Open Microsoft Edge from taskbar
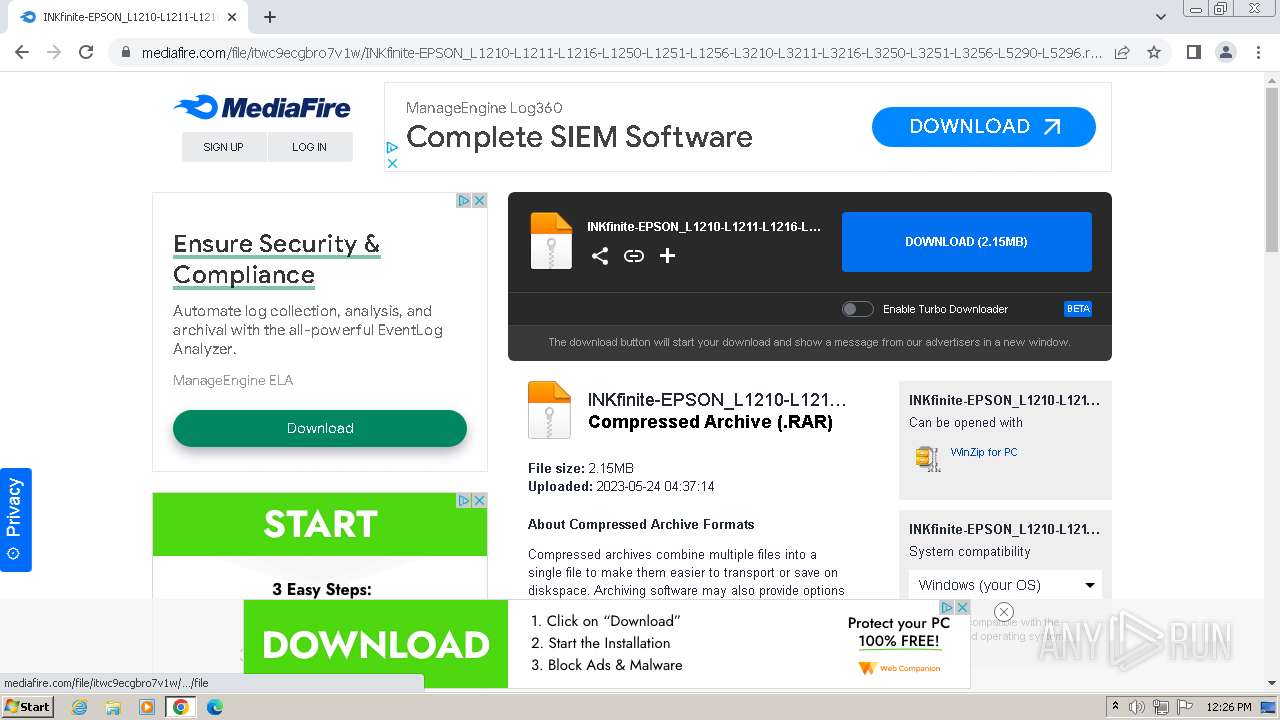The width and height of the screenshot is (1280, 720). [x=214, y=707]
